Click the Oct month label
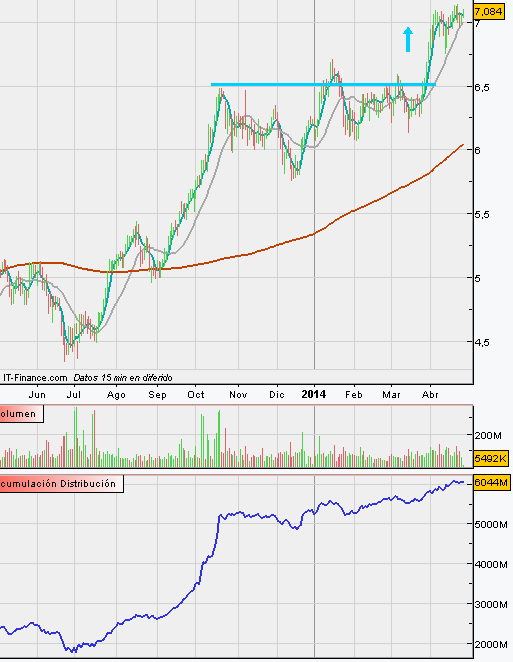513x662 pixels. 195,395
